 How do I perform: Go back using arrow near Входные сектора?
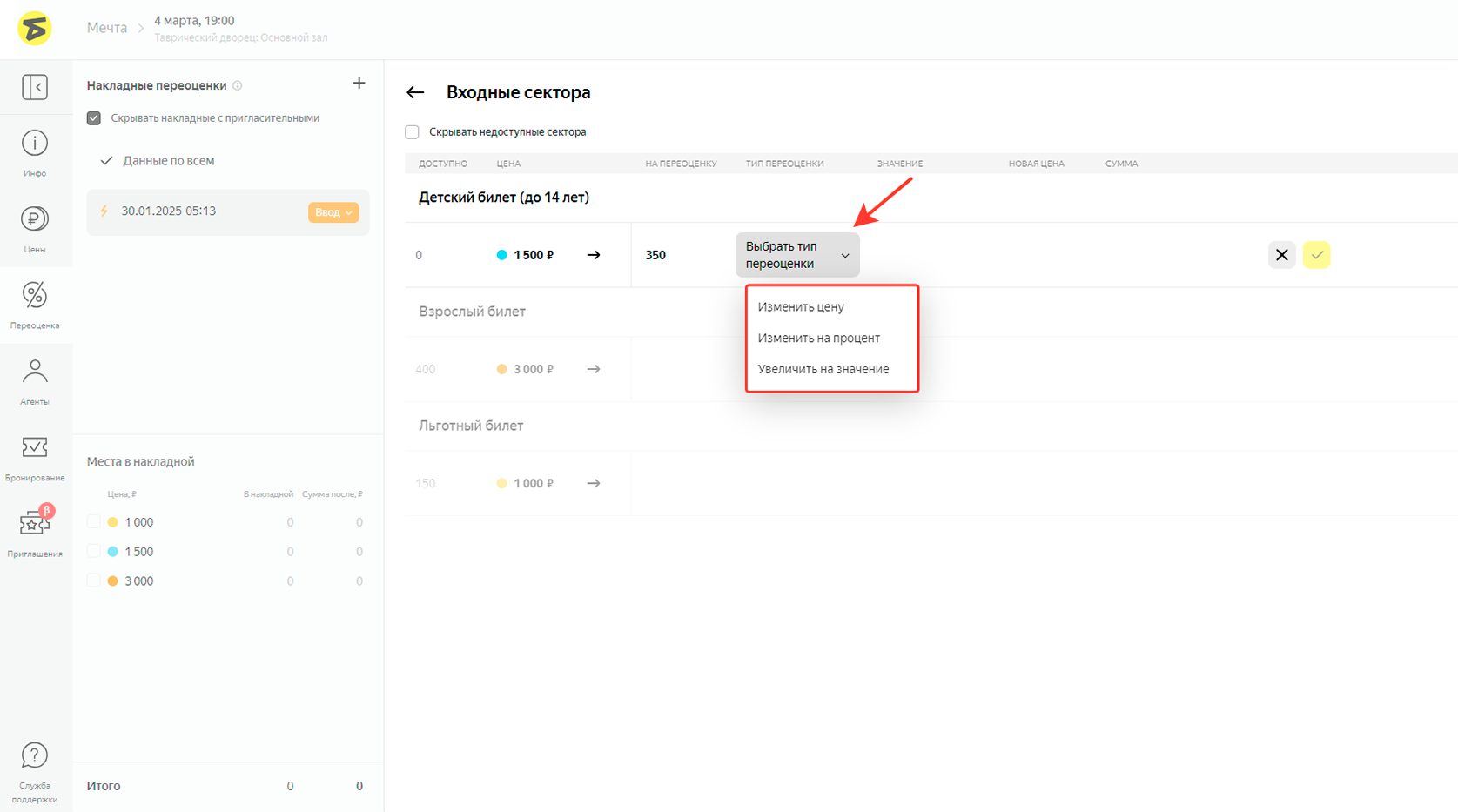[x=415, y=92]
